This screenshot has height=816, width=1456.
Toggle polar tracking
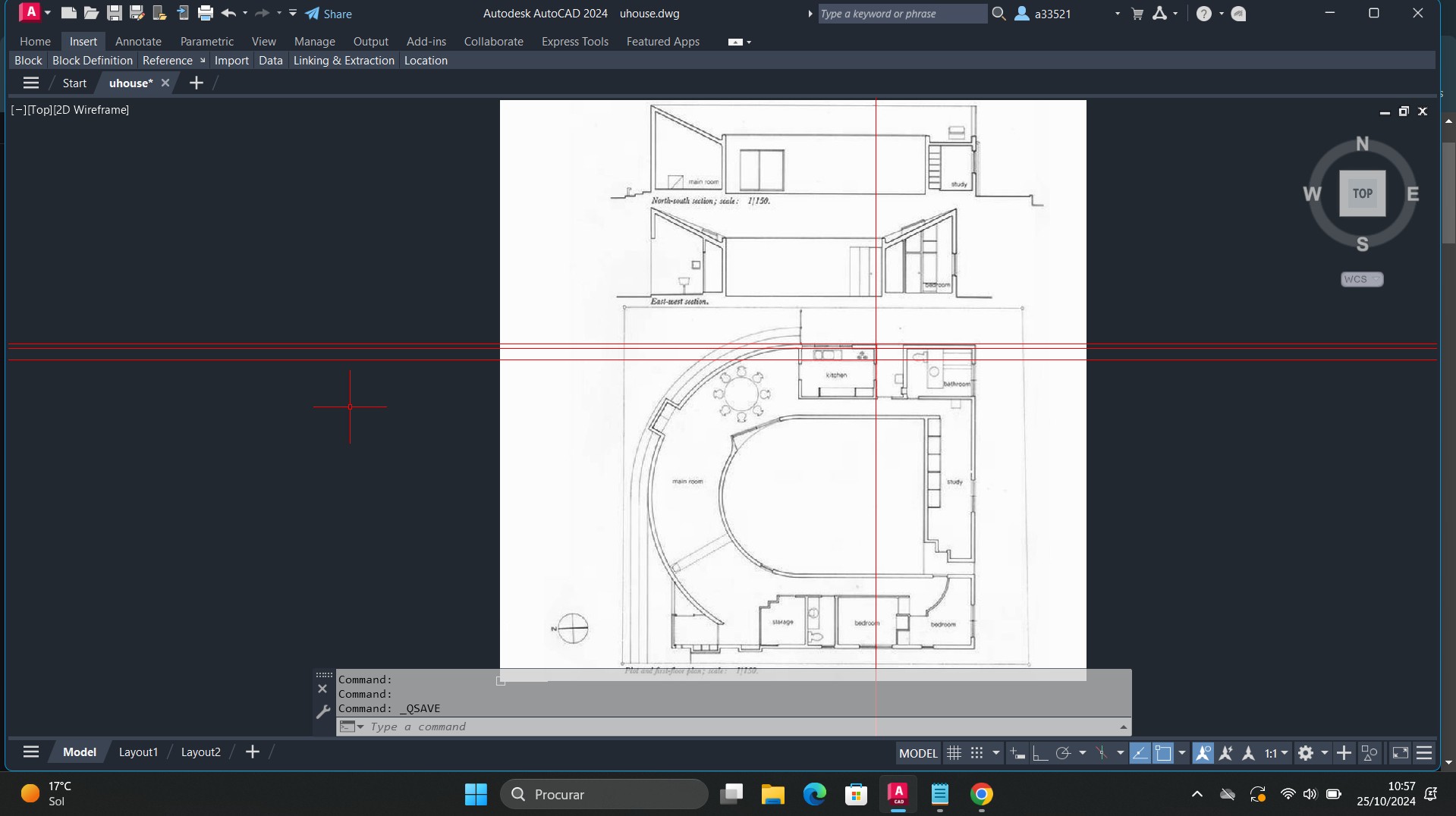tap(1063, 753)
